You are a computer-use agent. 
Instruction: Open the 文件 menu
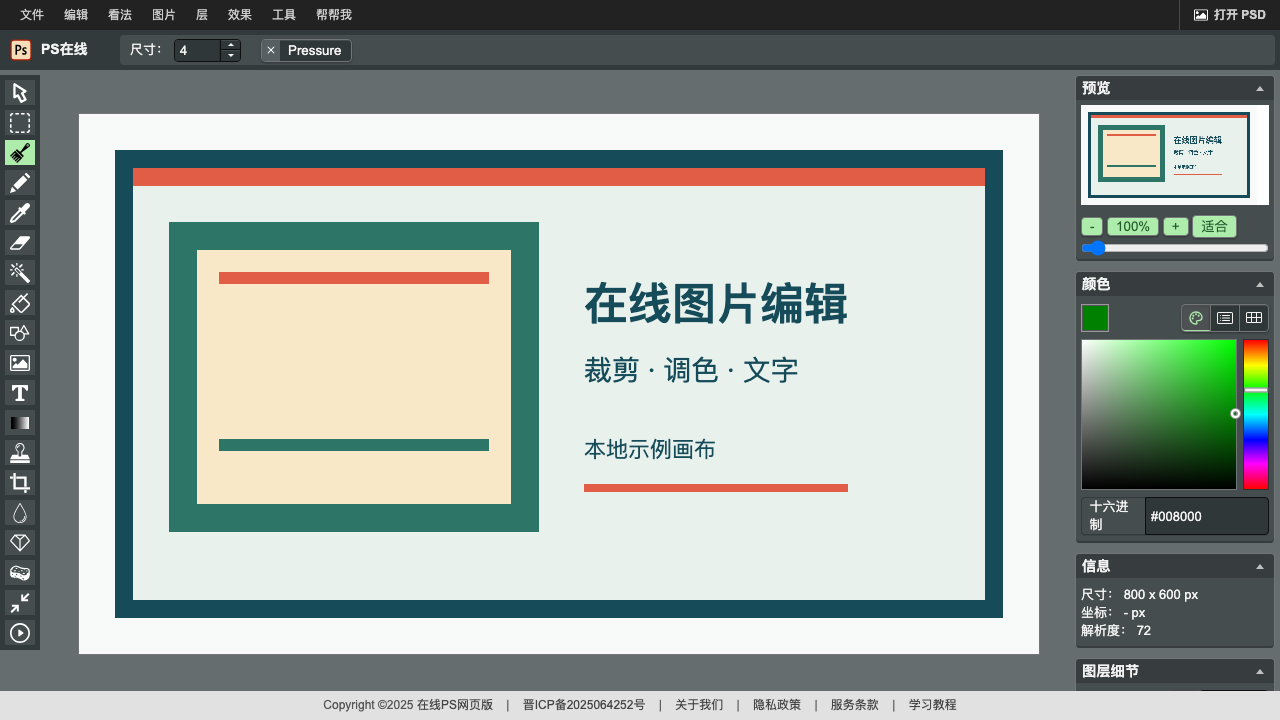[x=32, y=15]
